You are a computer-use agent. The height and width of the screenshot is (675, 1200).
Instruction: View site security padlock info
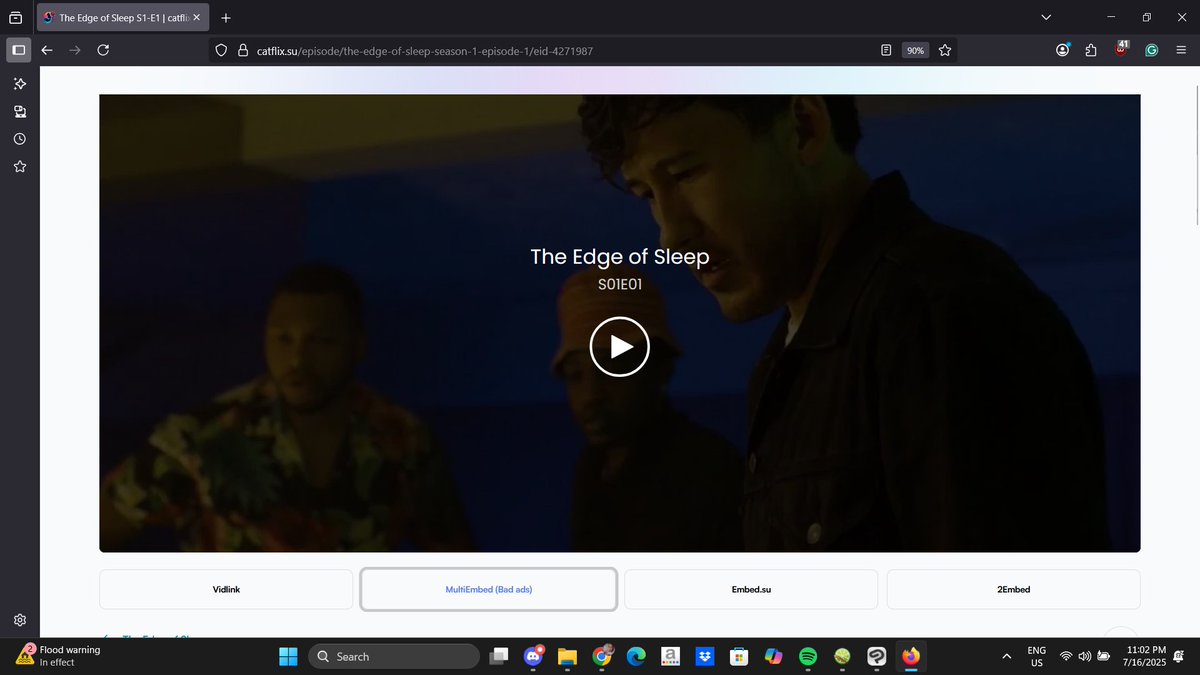pos(243,50)
